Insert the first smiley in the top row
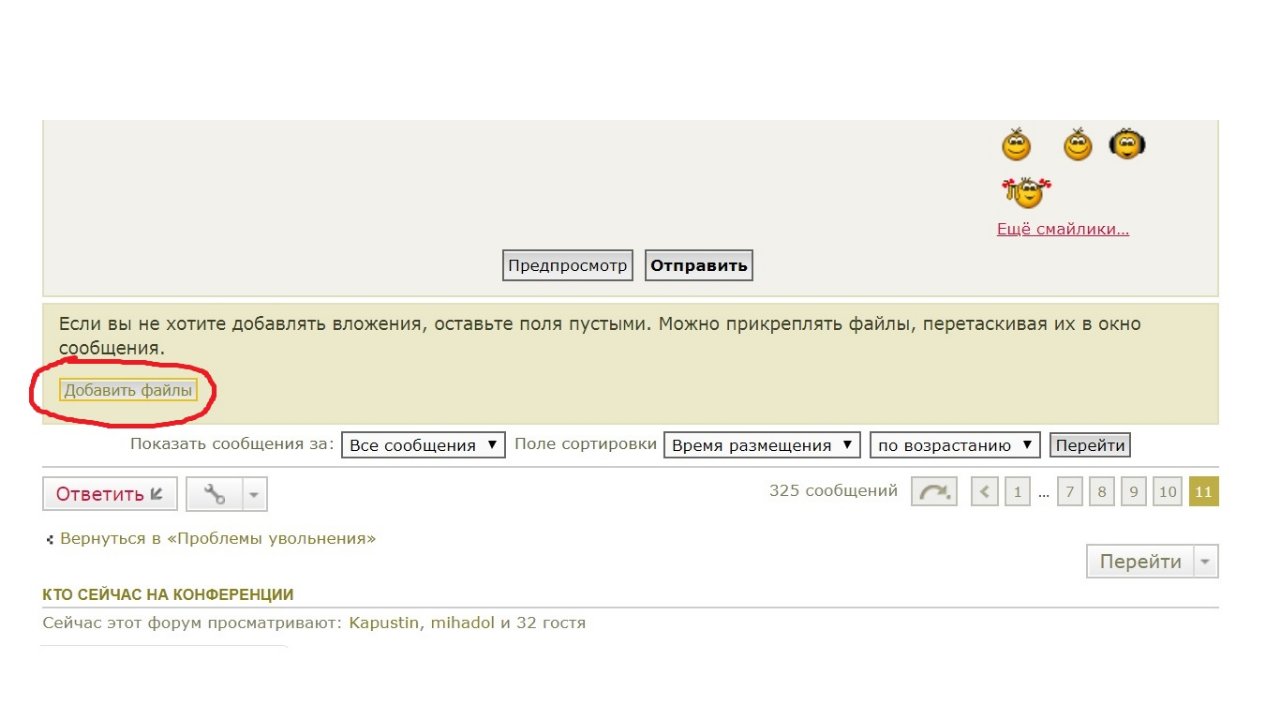Screen dimensions: 1280x720 coord(1016,145)
